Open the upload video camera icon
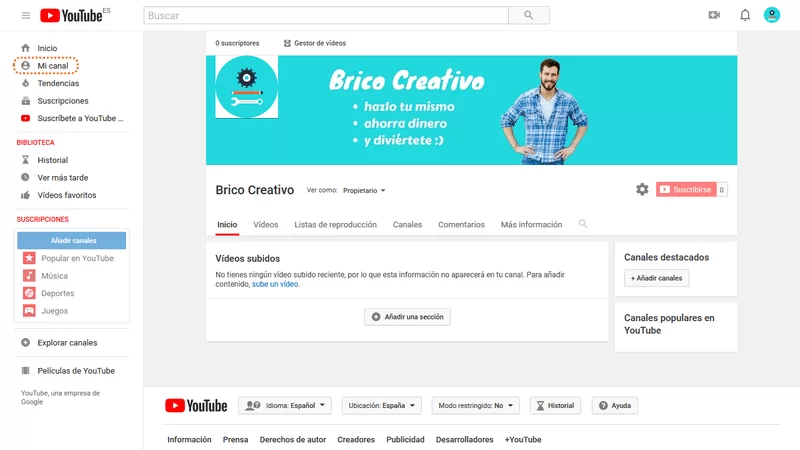 (x=714, y=15)
